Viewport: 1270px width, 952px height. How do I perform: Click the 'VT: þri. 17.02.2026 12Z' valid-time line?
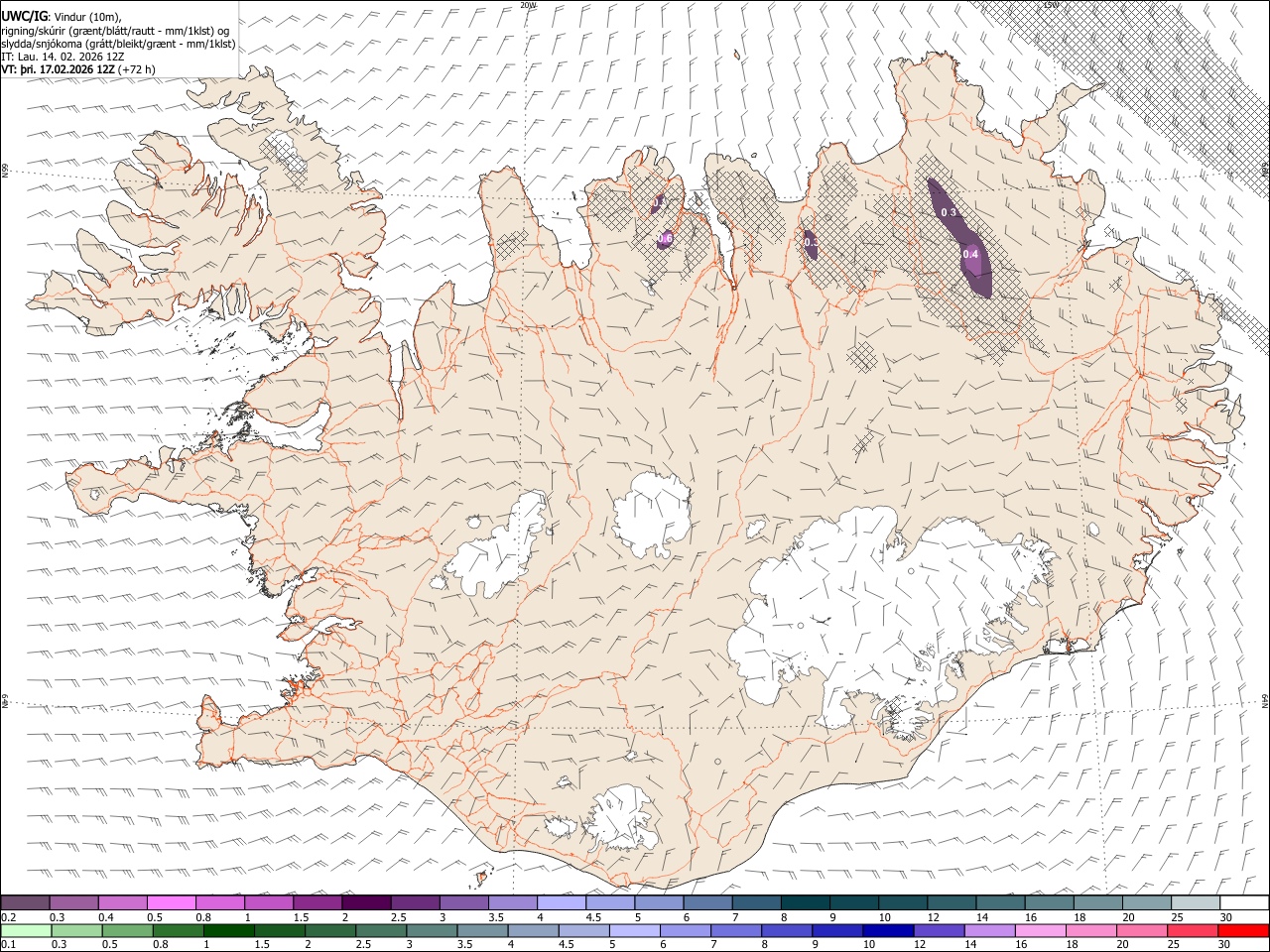(x=58, y=70)
